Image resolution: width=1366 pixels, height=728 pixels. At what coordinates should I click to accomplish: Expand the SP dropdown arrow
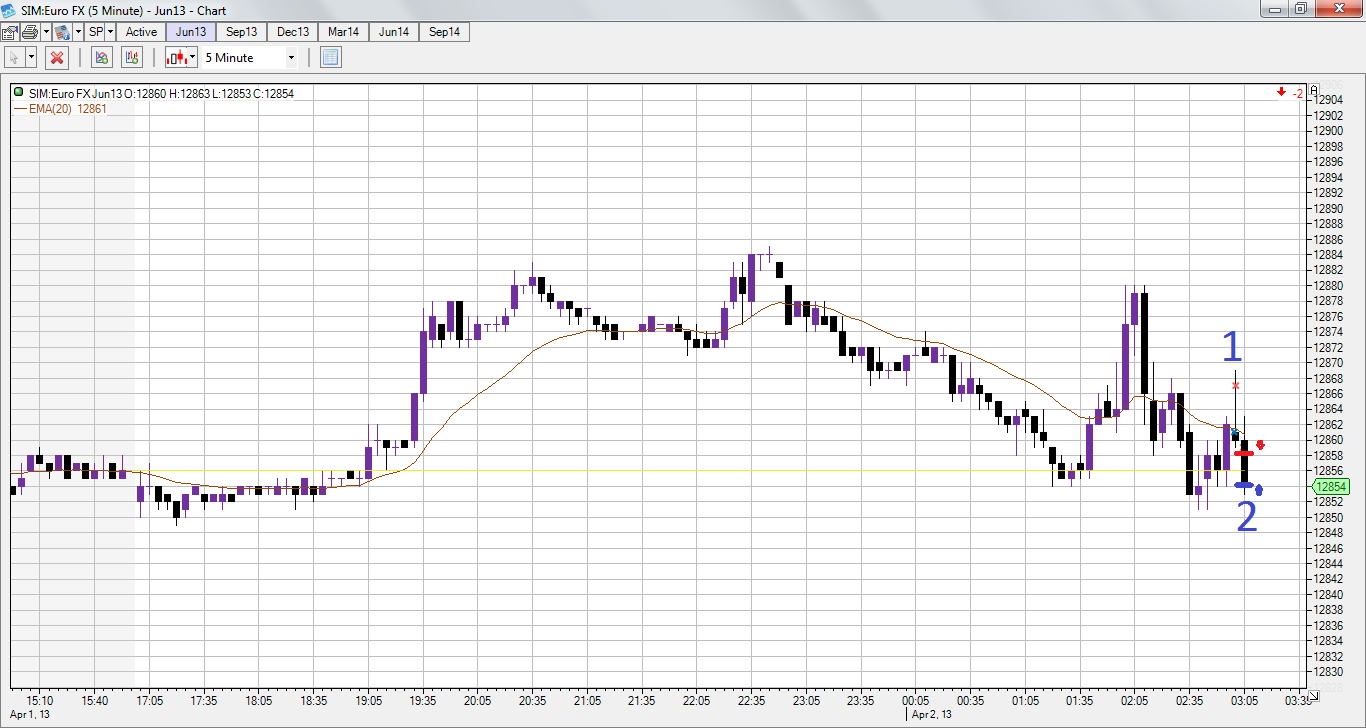tap(111, 32)
